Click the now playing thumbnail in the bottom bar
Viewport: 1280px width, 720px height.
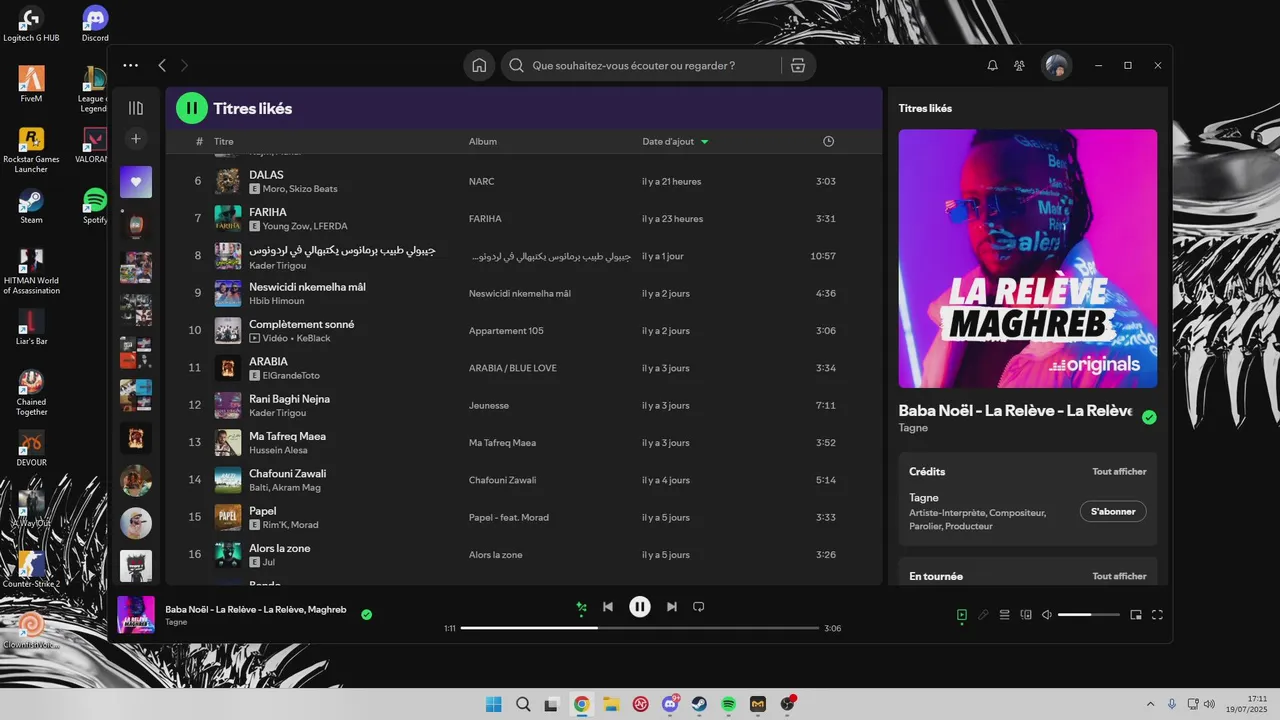tap(136, 615)
